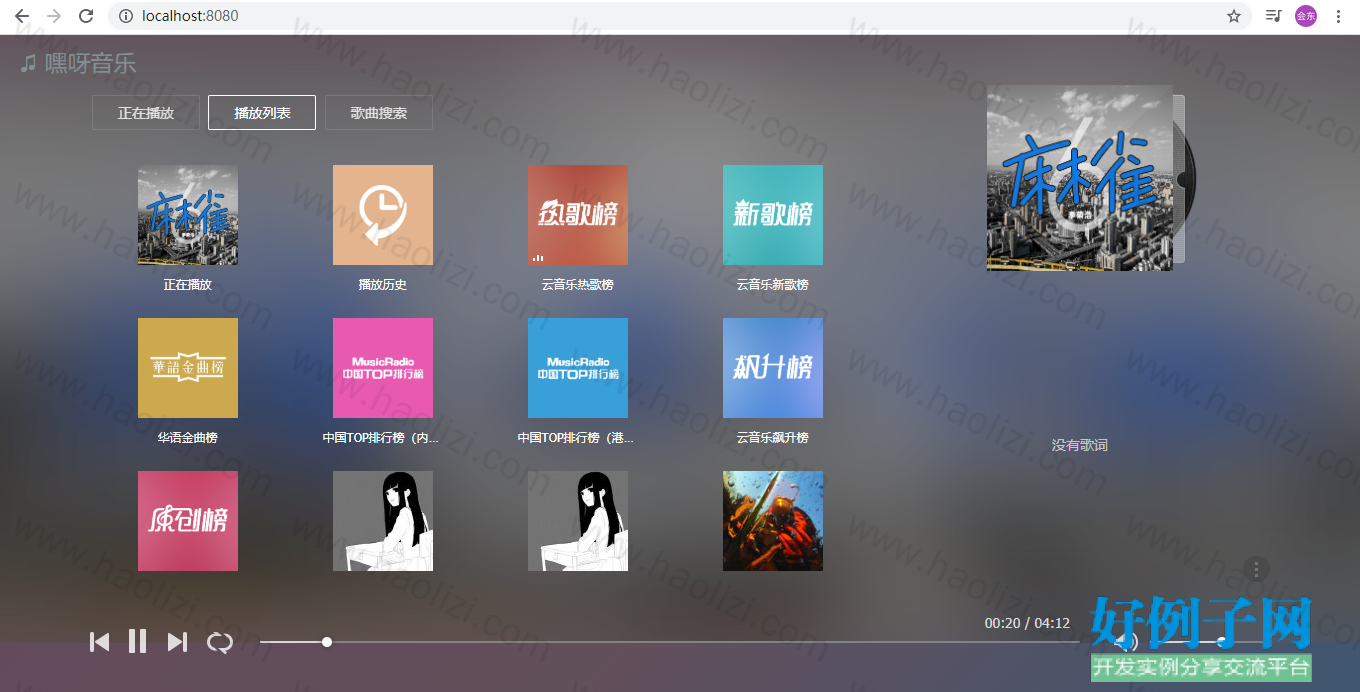Click the song progress slider handle
The image size is (1360, 692).
pyautogui.click(x=327, y=642)
